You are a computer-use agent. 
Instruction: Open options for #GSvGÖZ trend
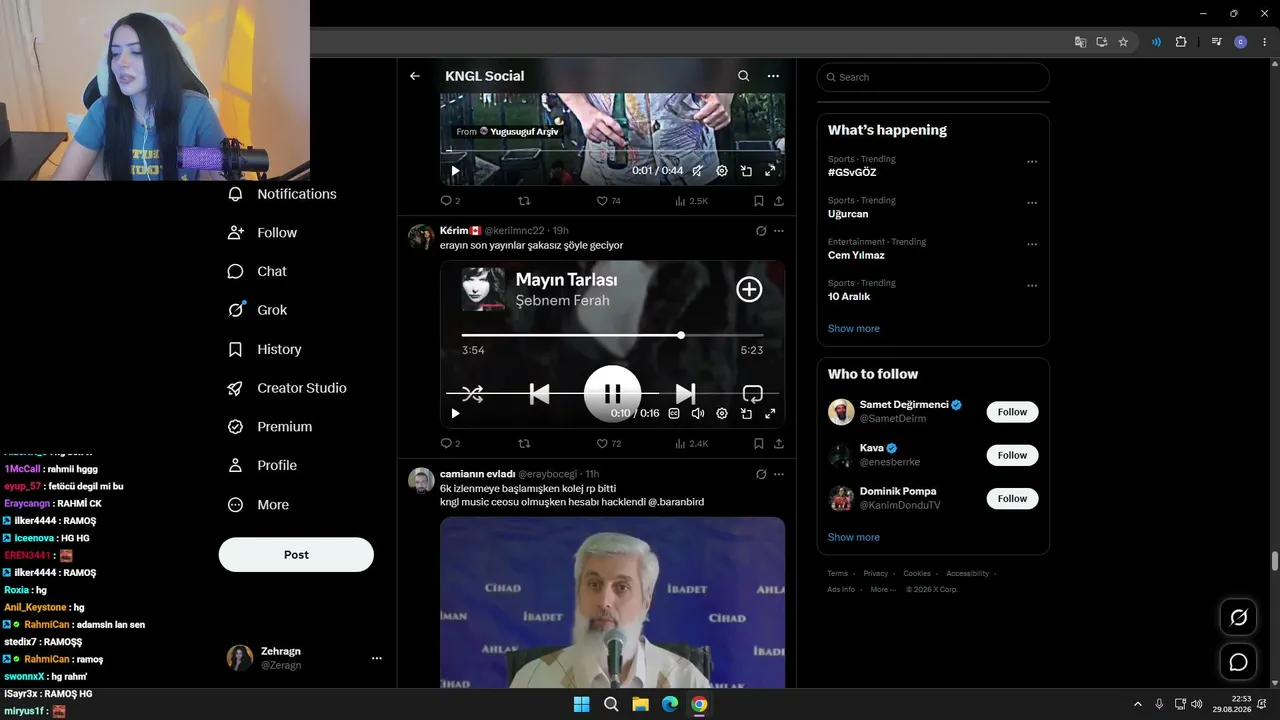[x=1032, y=161]
